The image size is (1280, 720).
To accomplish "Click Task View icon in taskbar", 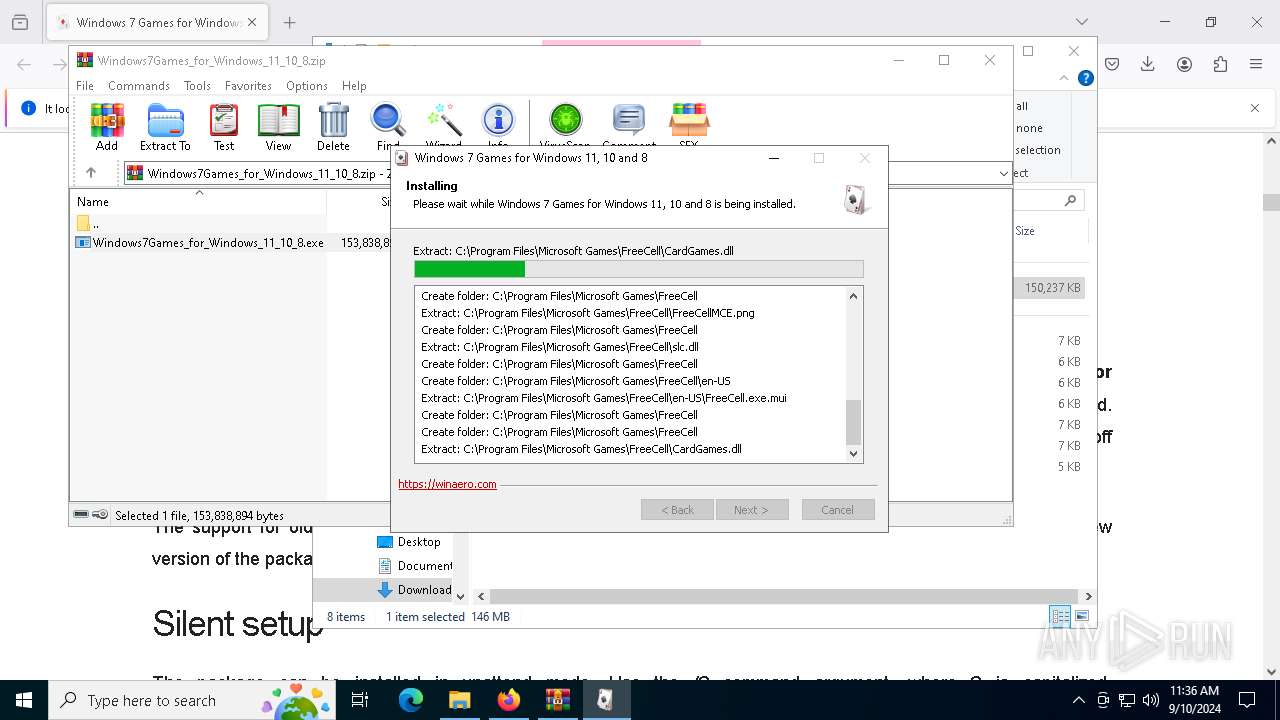I will 361,700.
